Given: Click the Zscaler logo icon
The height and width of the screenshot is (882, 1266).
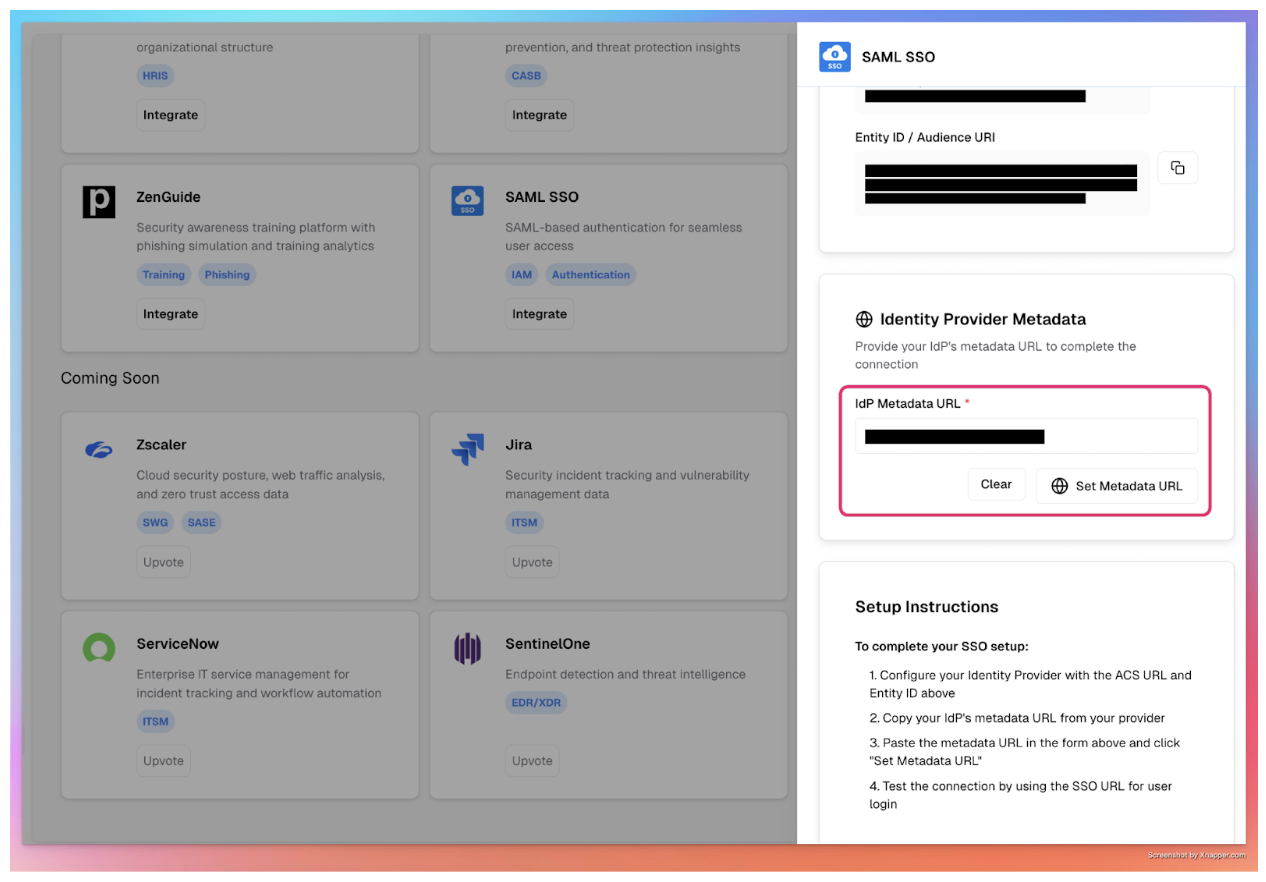Looking at the screenshot, I should [99, 450].
